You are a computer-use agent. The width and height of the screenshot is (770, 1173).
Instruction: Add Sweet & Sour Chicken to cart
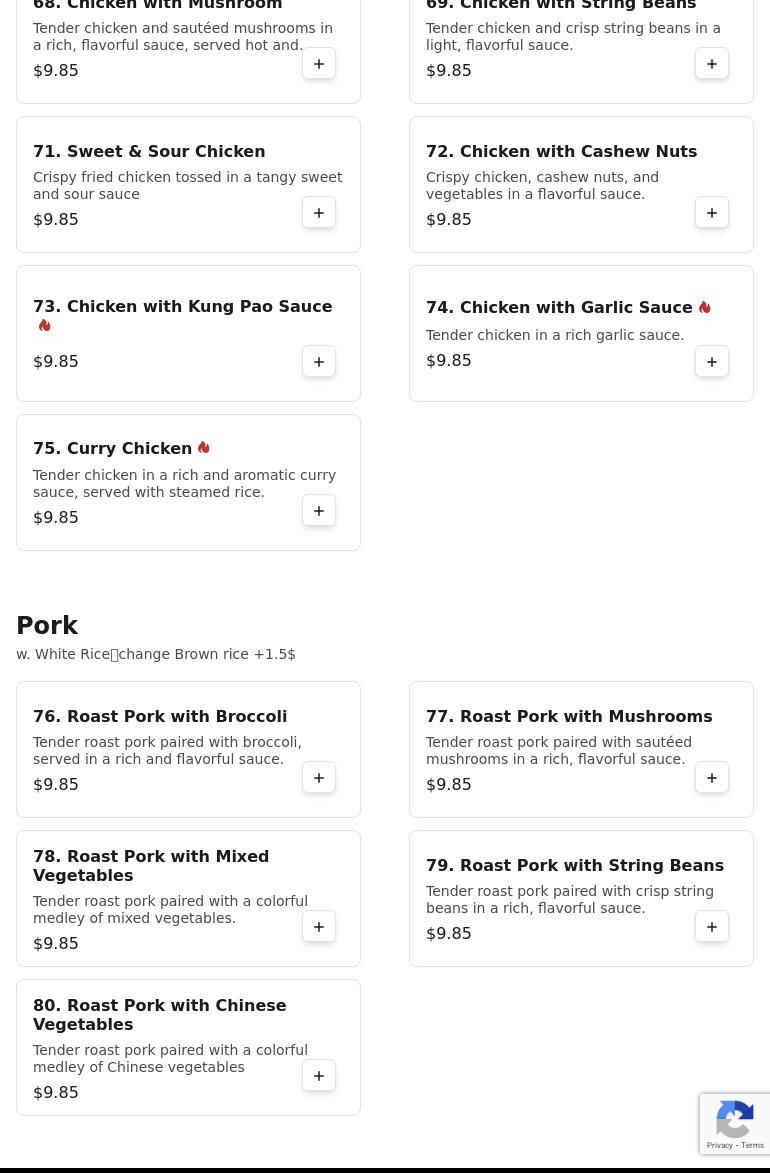(x=319, y=213)
